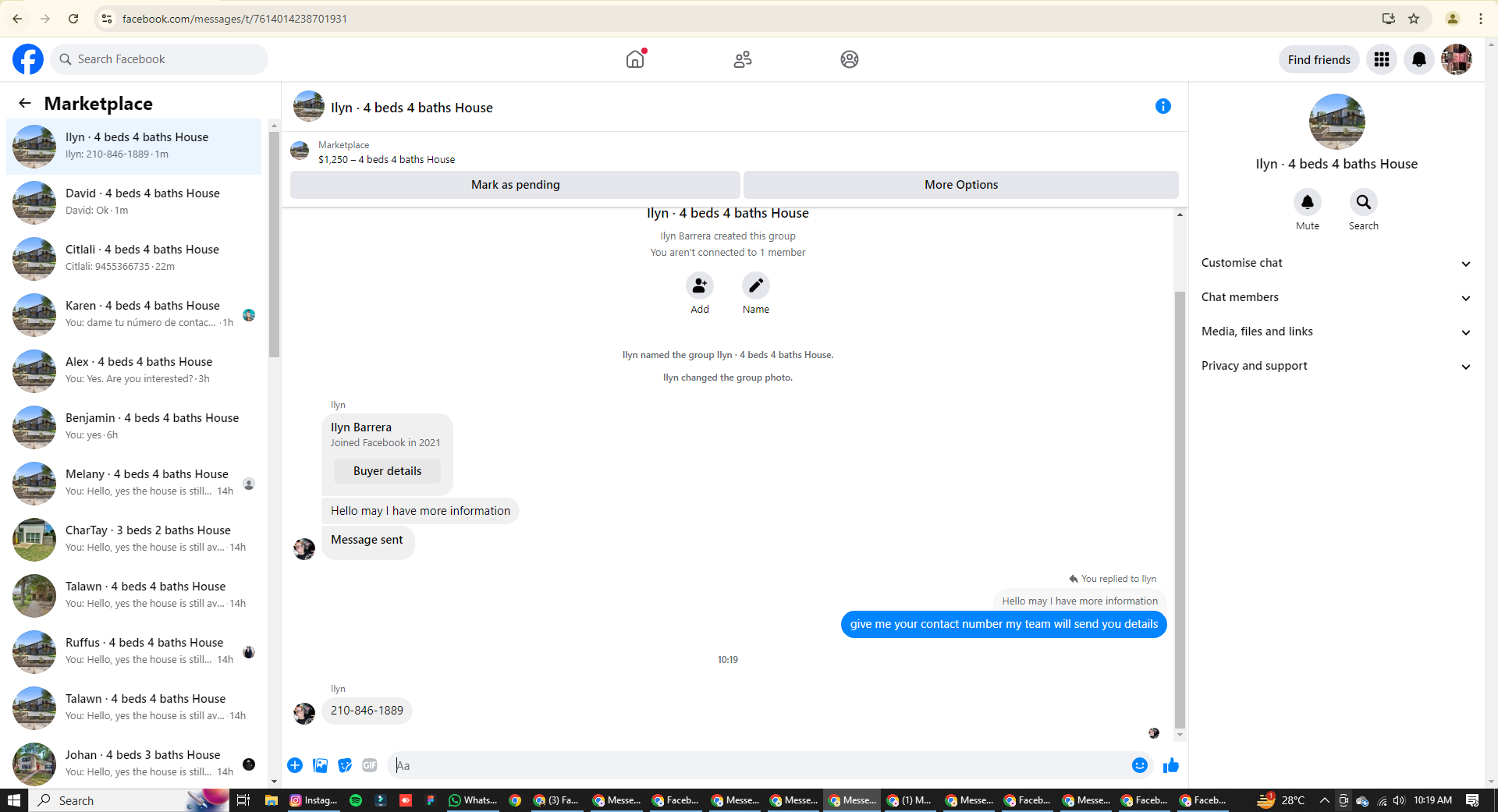The image size is (1498, 812).
Task: Expand the Privacy and support section
Action: tap(1336, 366)
